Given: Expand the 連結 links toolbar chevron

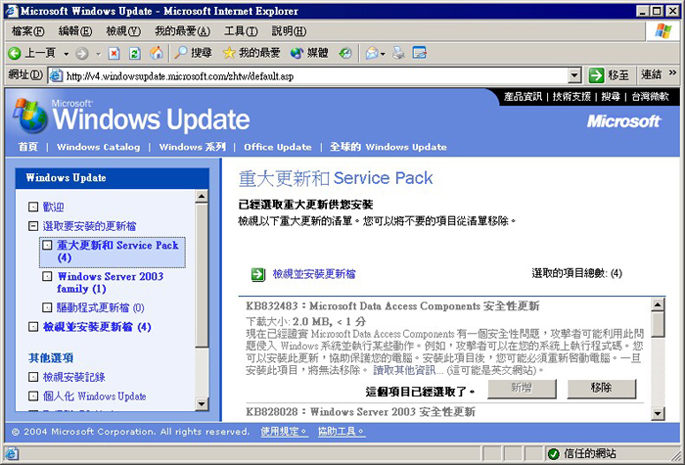Looking at the screenshot, I should tap(672, 73).
